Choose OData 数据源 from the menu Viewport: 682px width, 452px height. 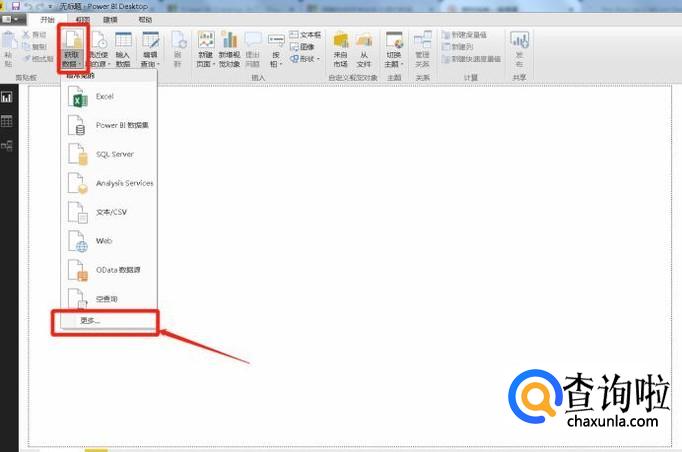point(109,270)
